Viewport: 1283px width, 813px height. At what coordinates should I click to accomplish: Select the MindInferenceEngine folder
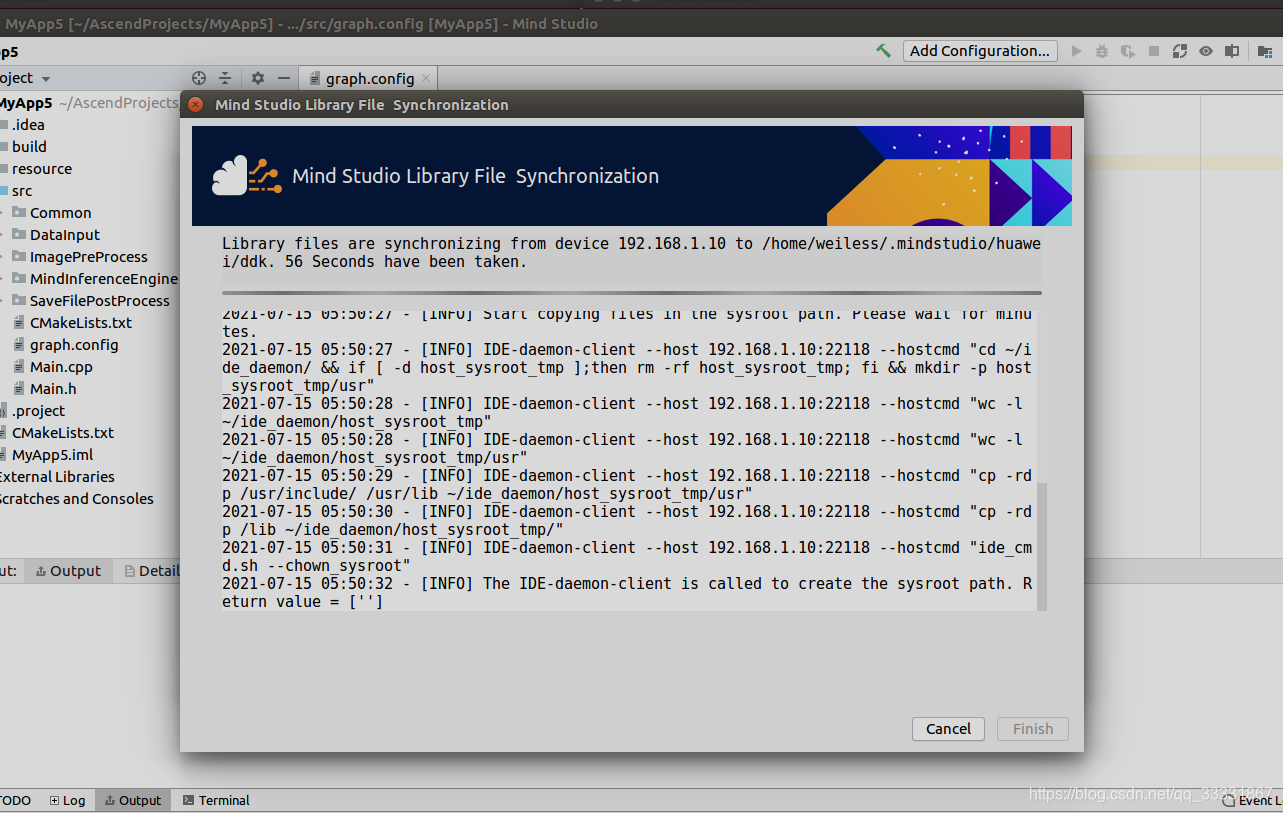pyautogui.click(x=103, y=279)
